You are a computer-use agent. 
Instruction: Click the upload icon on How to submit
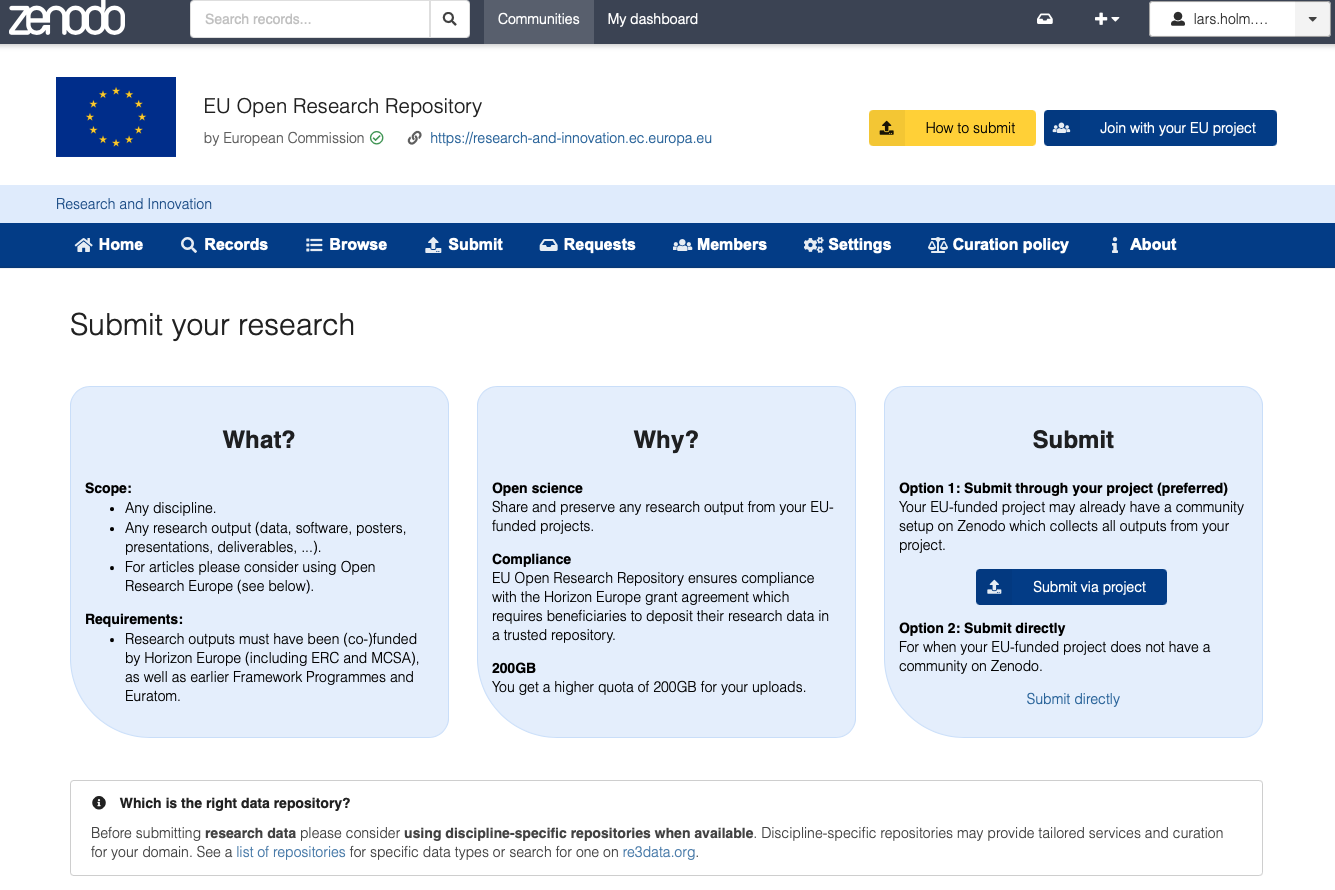887,128
